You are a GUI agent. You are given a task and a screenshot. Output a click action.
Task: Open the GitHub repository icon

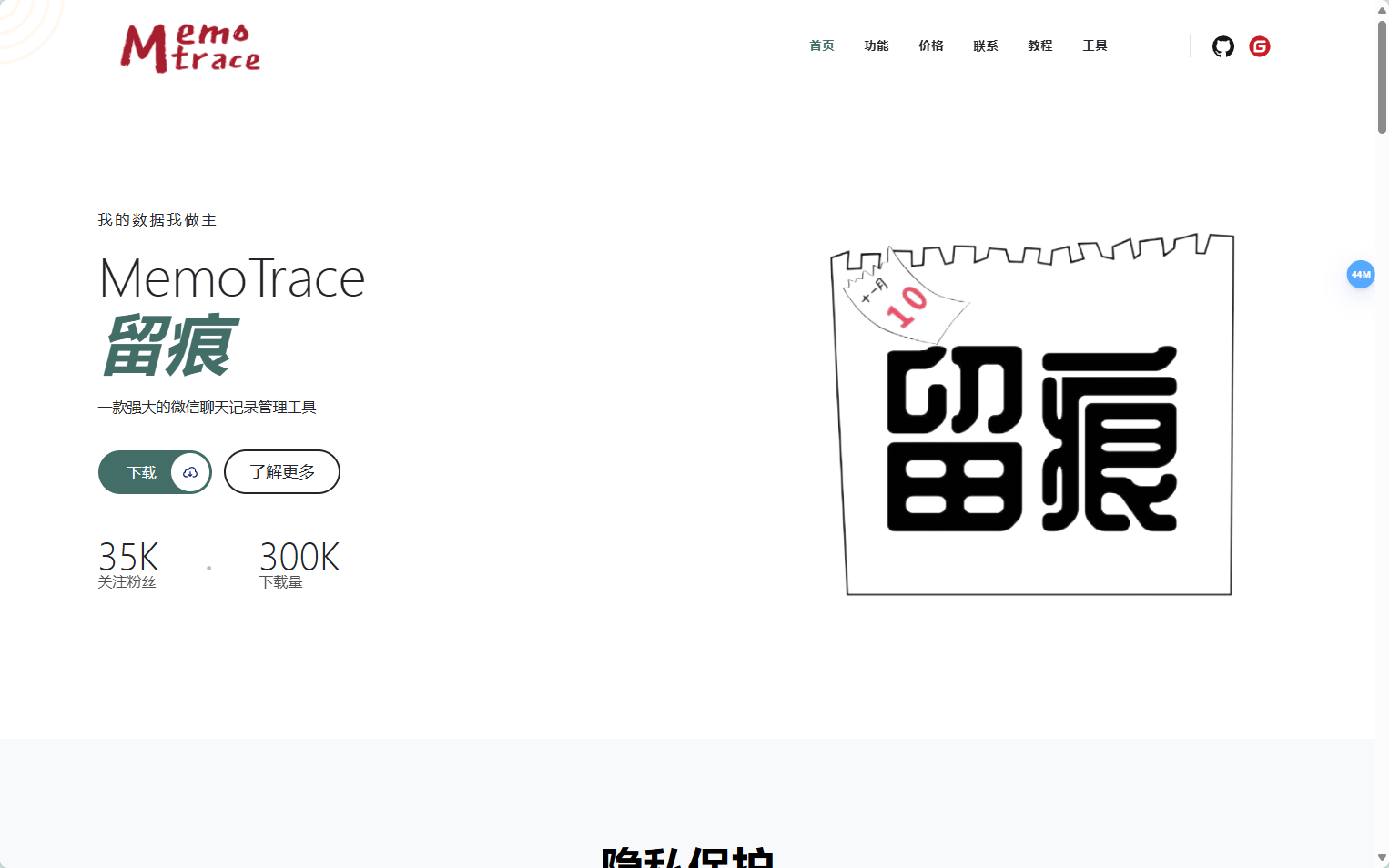(x=1222, y=46)
